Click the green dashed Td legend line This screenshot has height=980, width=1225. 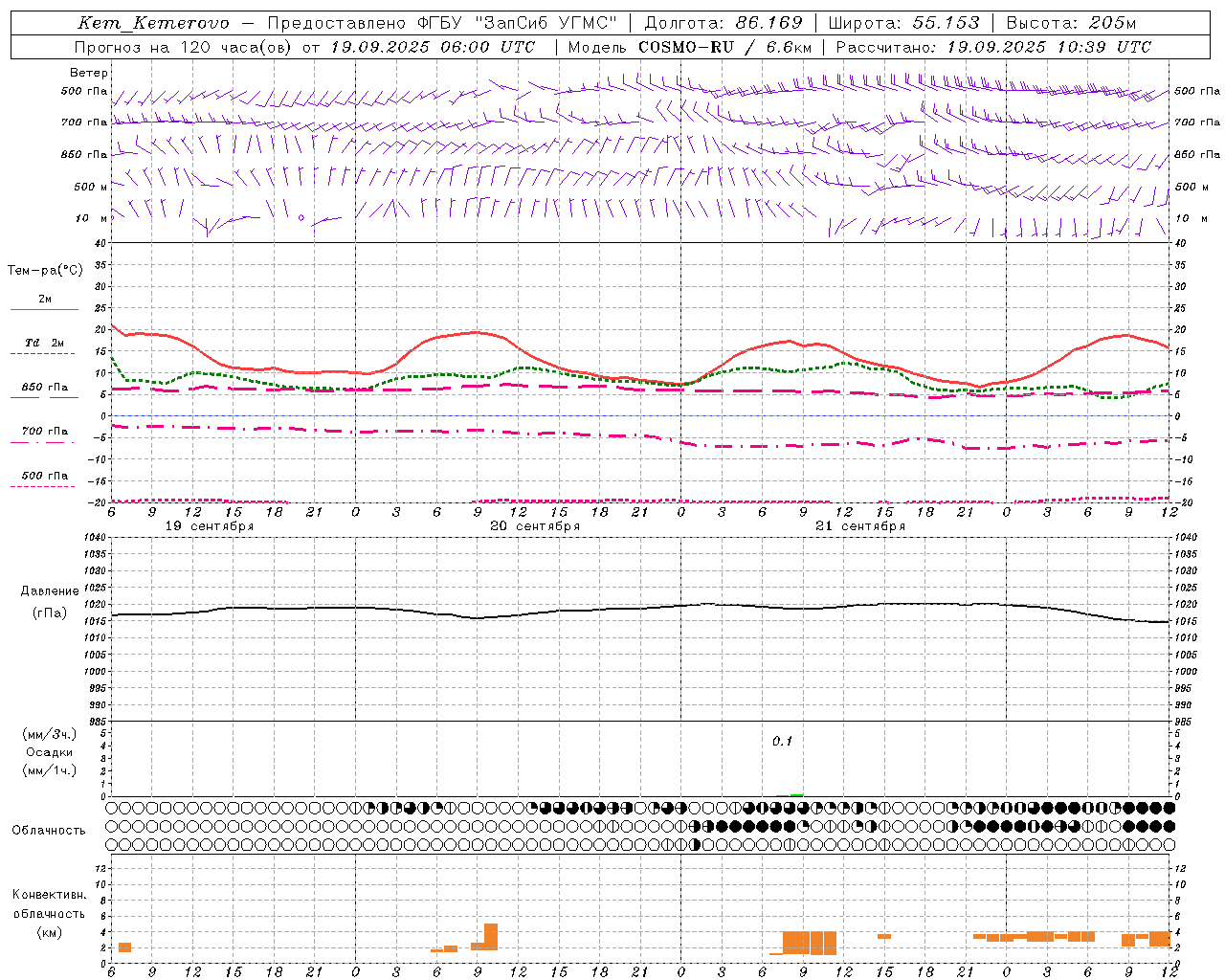(42, 353)
